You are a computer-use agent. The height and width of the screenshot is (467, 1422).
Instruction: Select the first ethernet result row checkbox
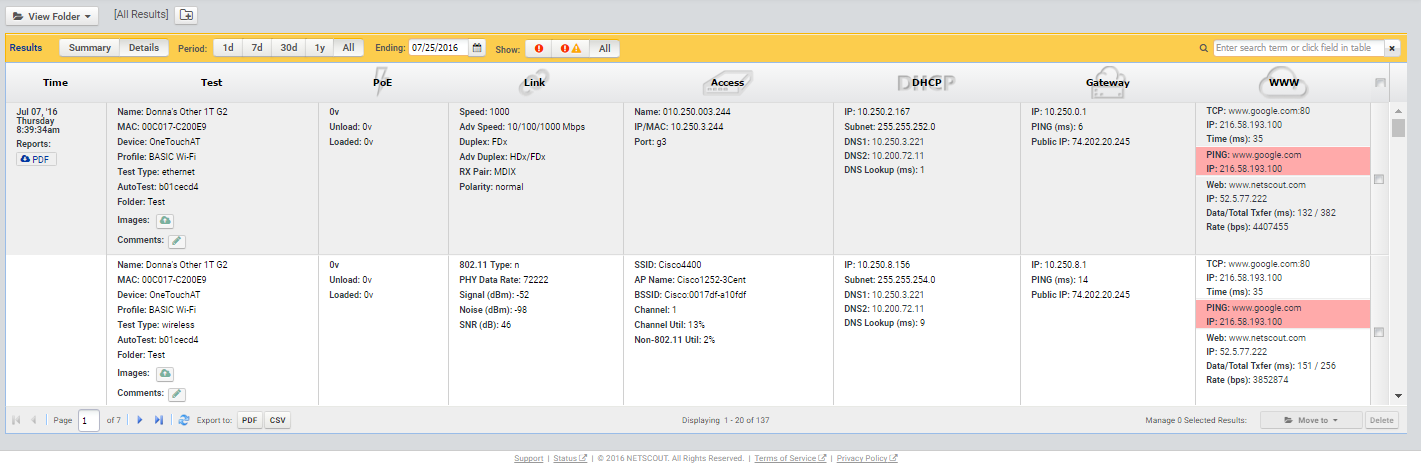(1380, 179)
